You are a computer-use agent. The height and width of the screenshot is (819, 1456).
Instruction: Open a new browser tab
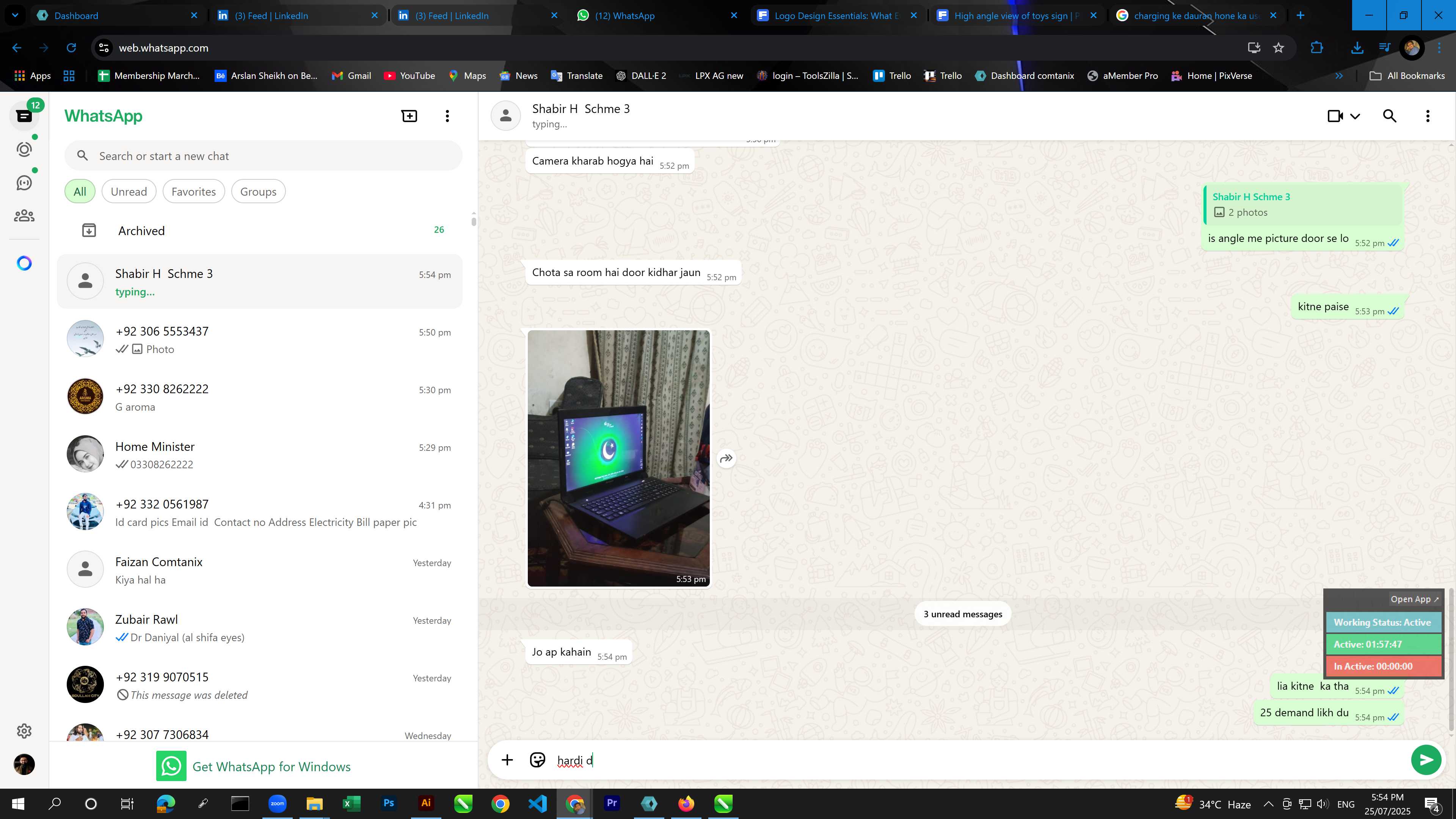(x=1300, y=15)
